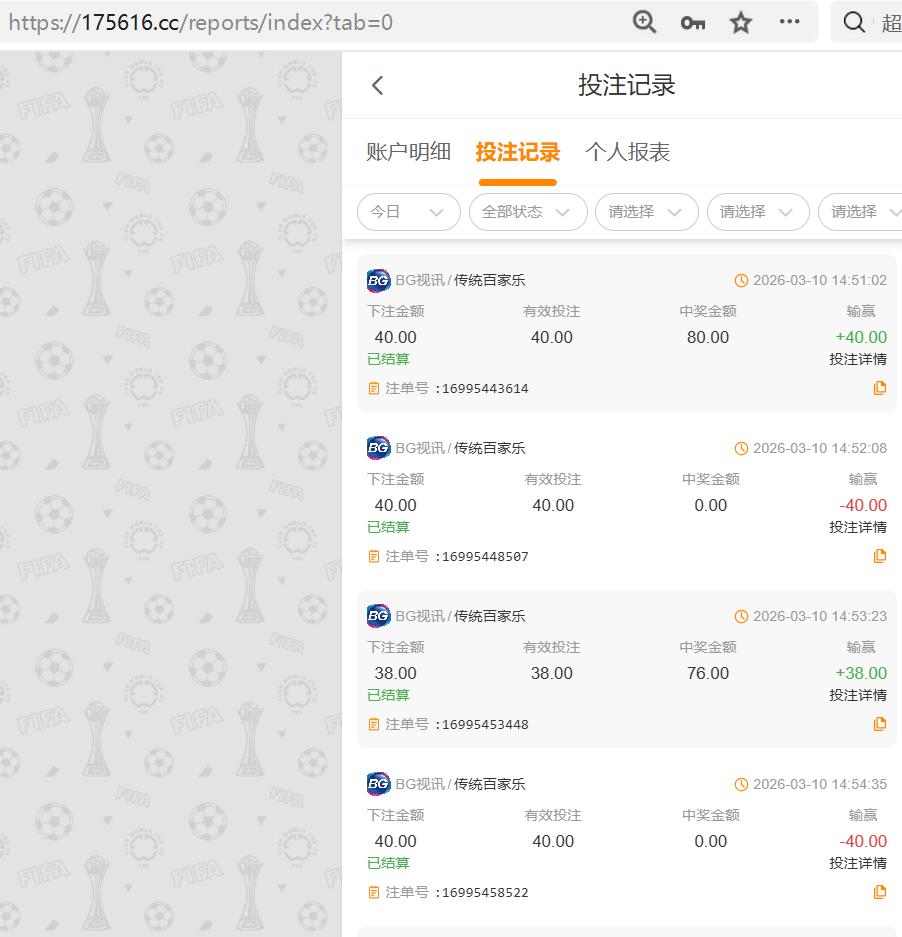The height and width of the screenshot is (937, 902).
Task: Click the bookmark star in the browser toolbar
Action: [740, 21]
